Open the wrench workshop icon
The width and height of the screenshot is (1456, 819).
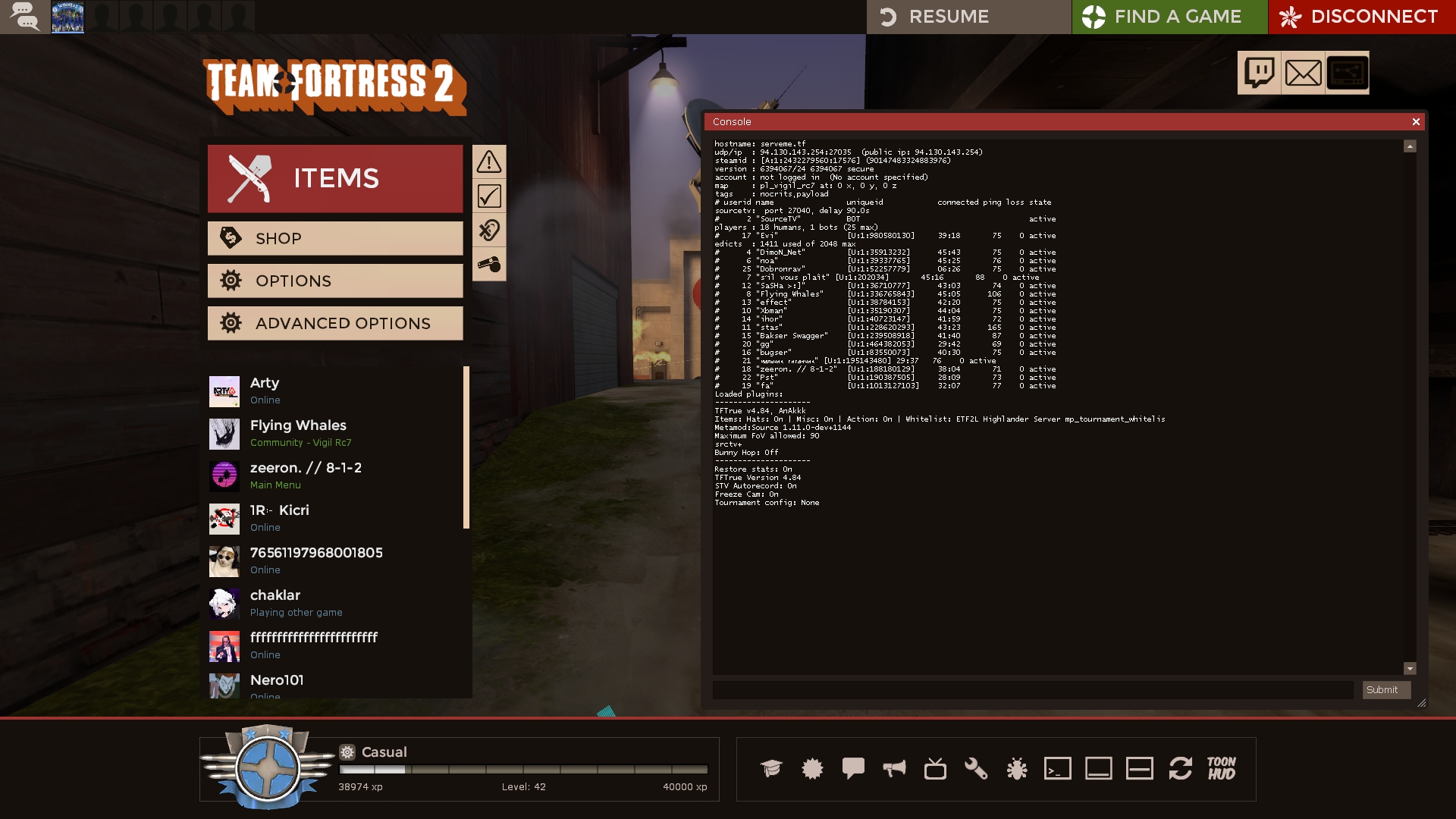tap(976, 769)
